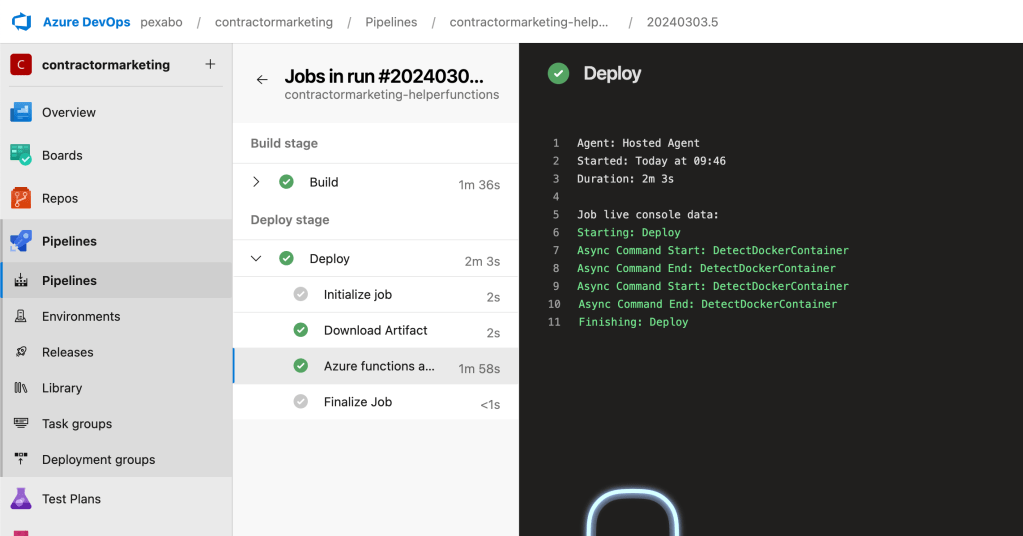The height and width of the screenshot is (536, 1023).
Task: Click the Pipelines sub-item icon
Action: [x=21, y=280]
